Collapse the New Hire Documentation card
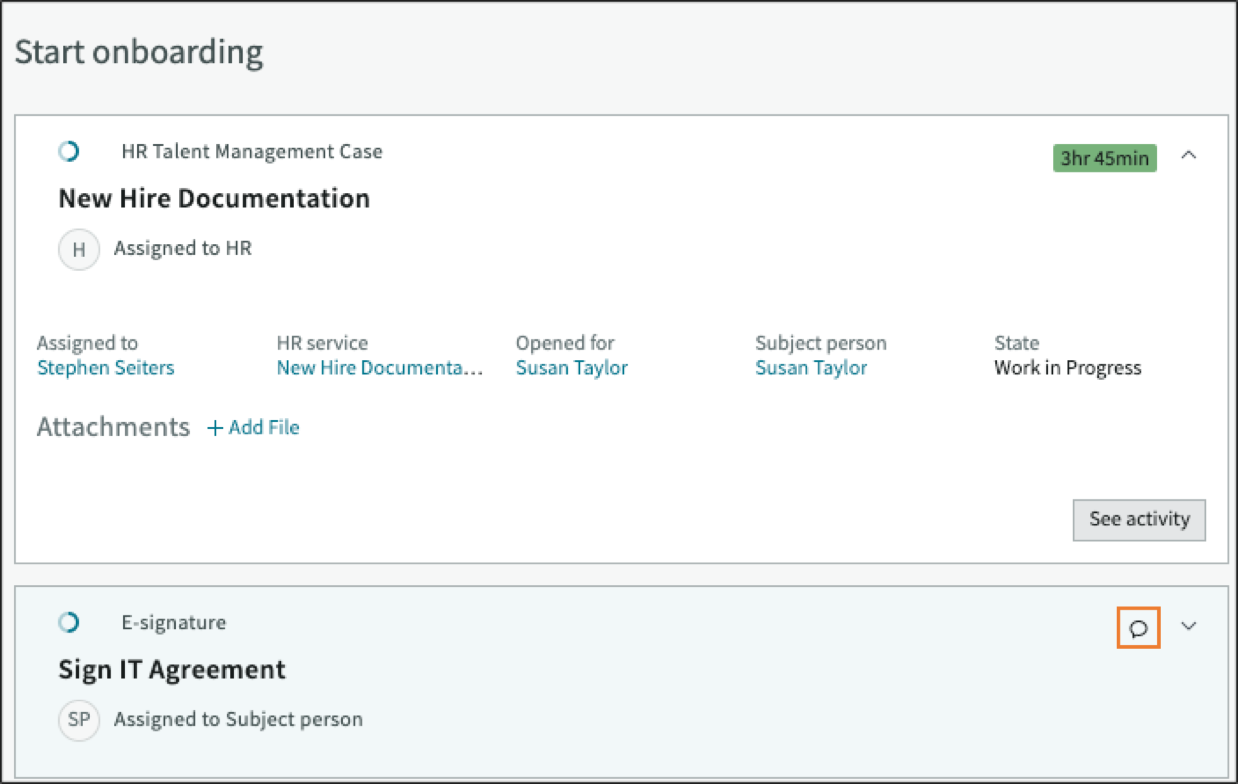 click(x=1188, y=155)
